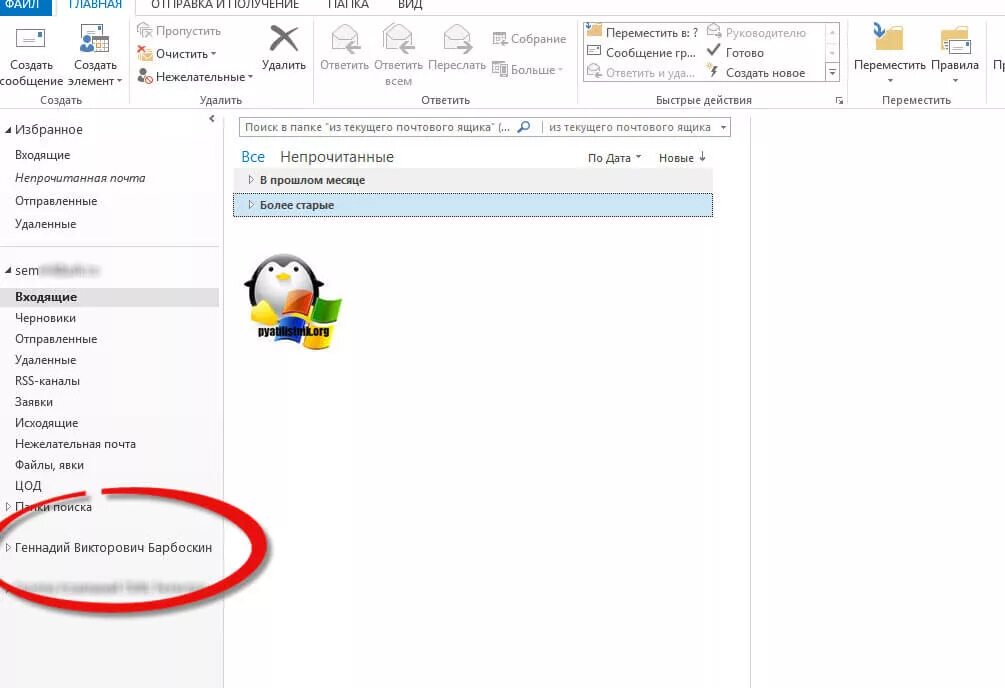This screenshot has width=1005, height=688.
Task: Select quick step Переместить в: ?
Action: (x=643, y=32)
